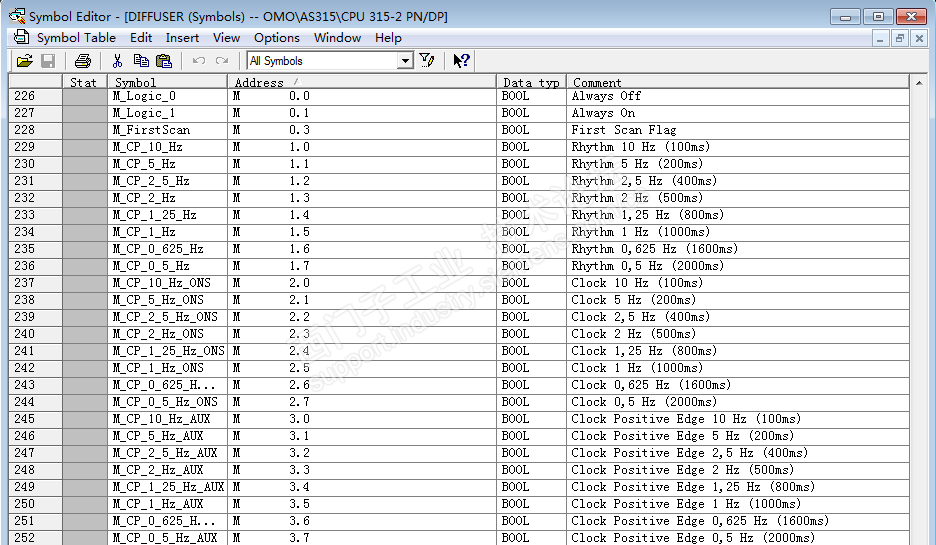936x545 pixels.
Task: Select row number 226 header
Action: point(35,96)
